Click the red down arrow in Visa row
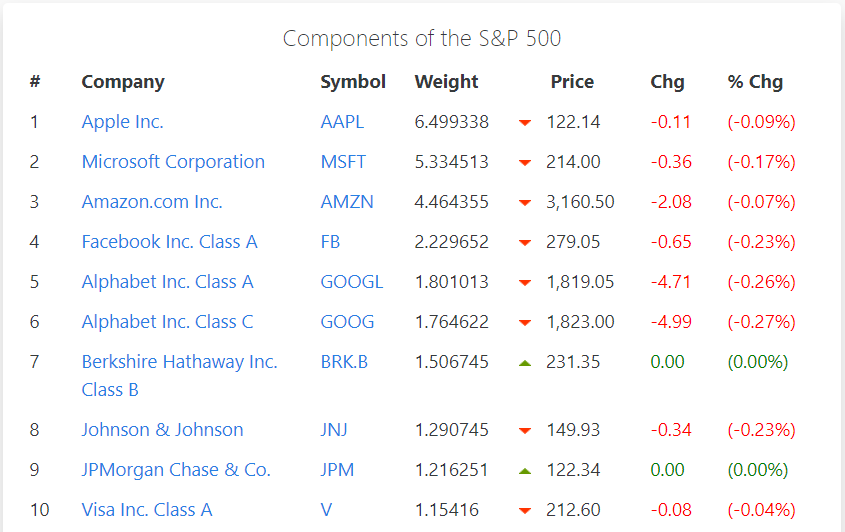Image resolution: width=845 pixels, height=532 pixels. 525,511
